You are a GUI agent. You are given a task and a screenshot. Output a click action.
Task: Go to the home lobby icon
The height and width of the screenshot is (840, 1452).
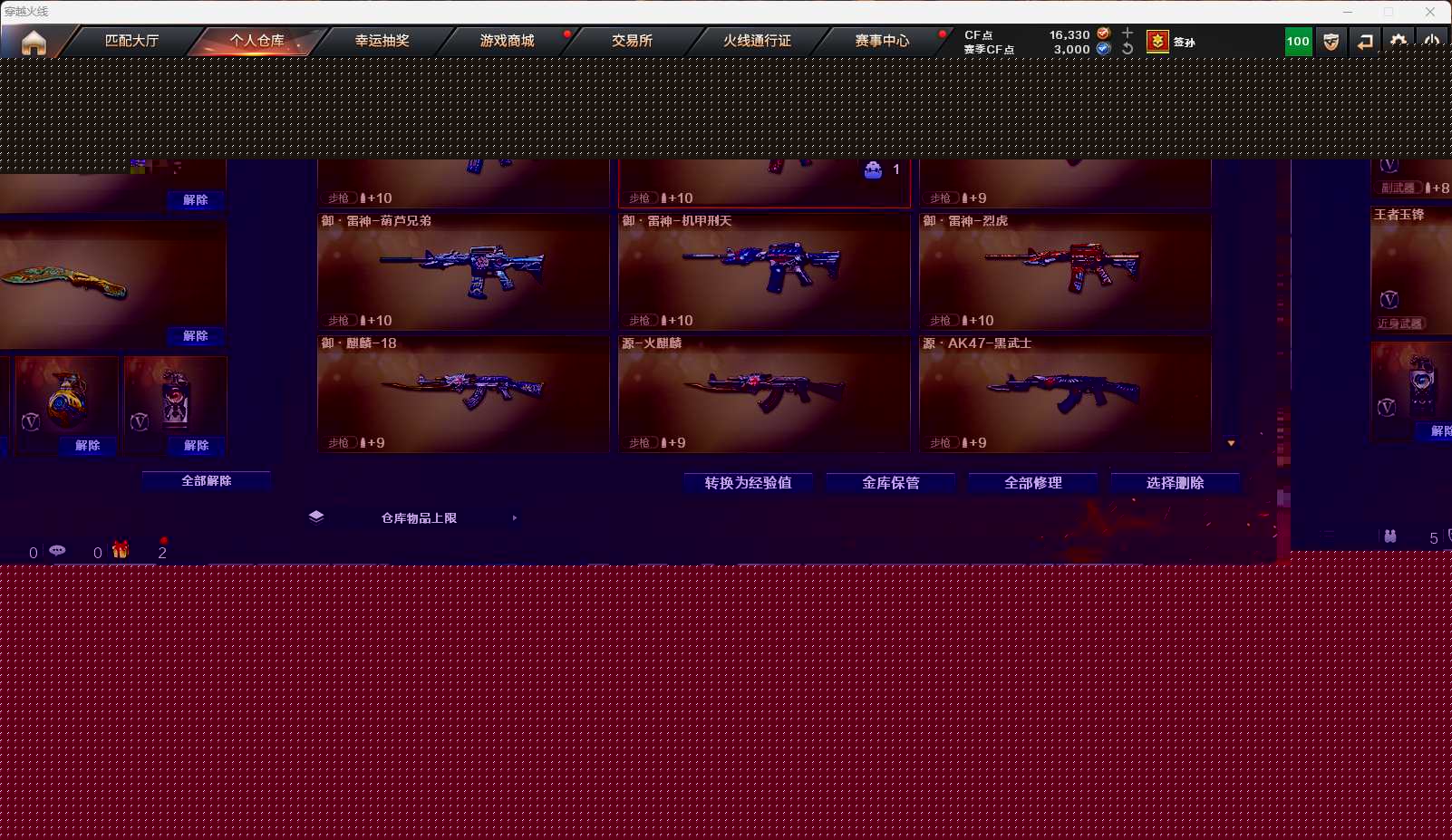tap(34, 42)
